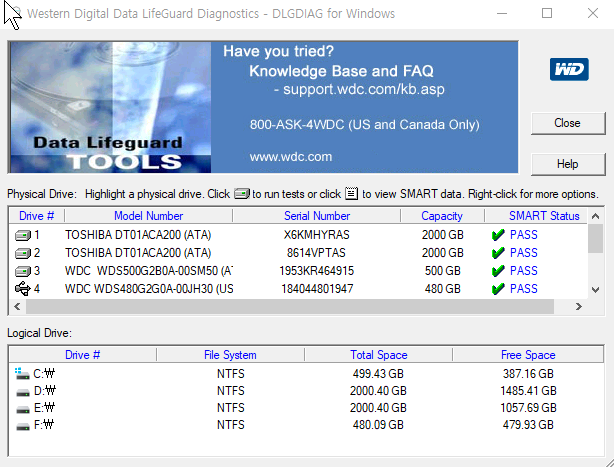Sort physical drives by Drive # header

(36, 216)
